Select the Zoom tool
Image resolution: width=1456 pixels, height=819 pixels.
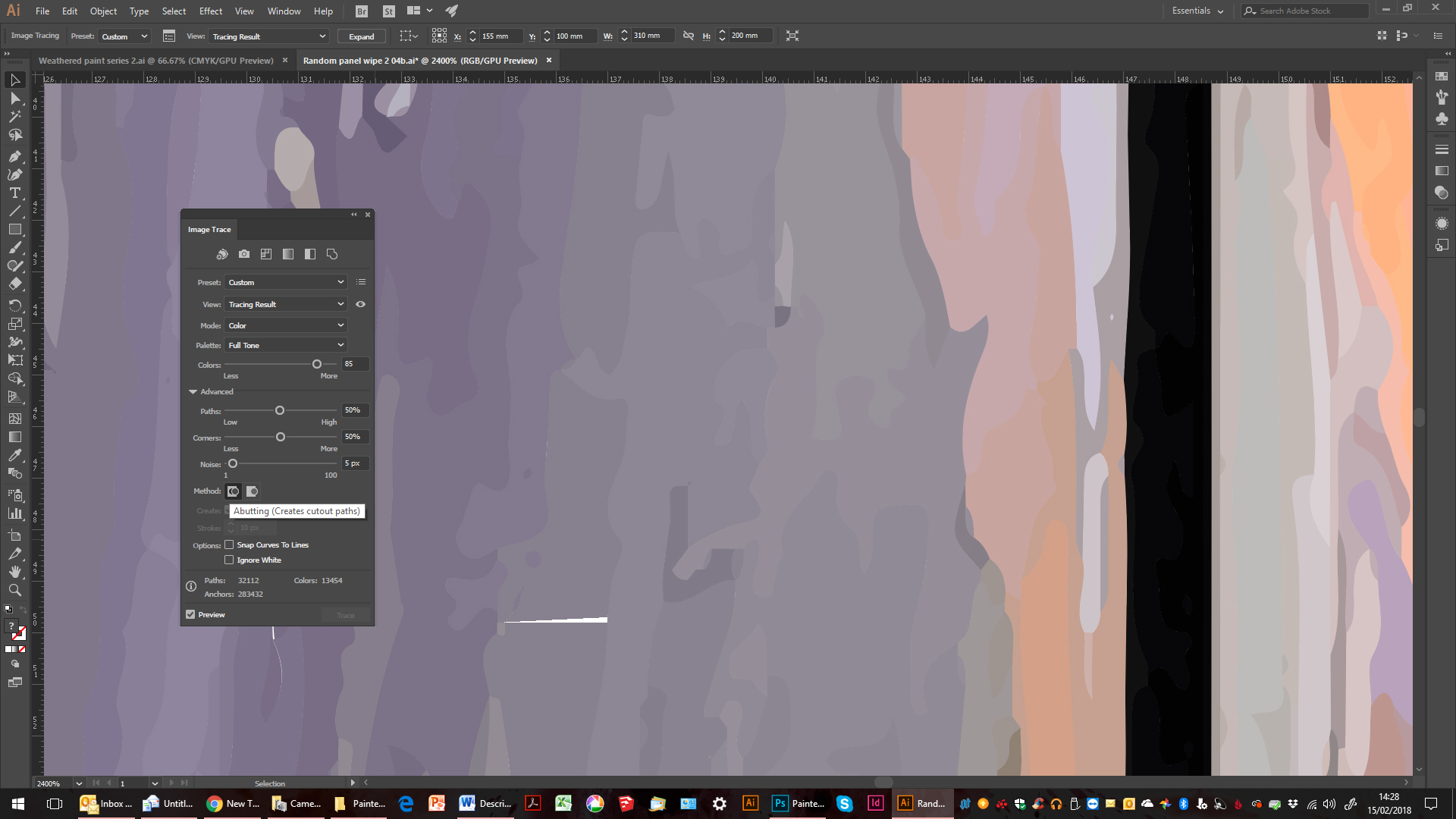tap(14, 590)
